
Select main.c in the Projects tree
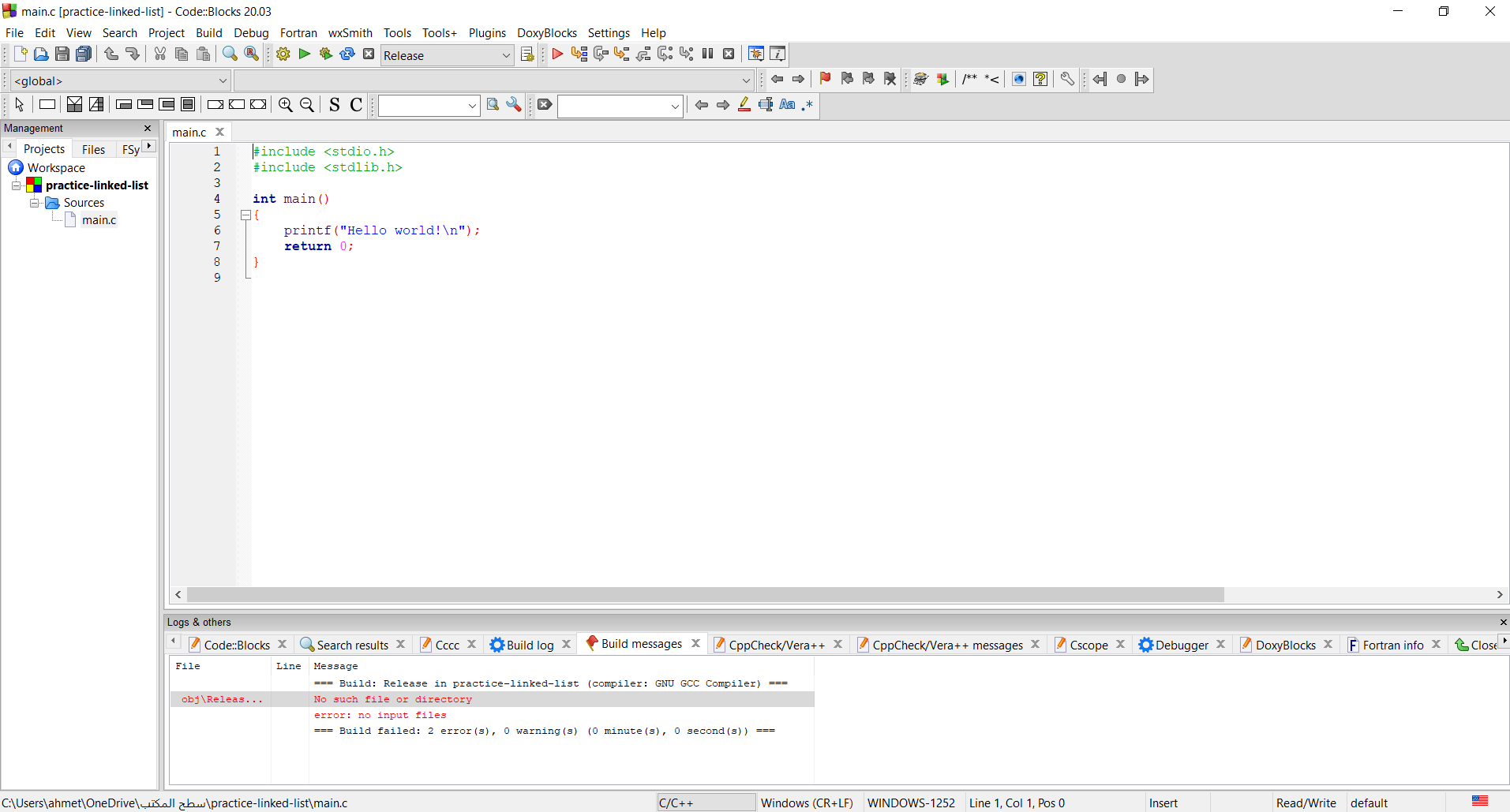(x=99, y=220)
